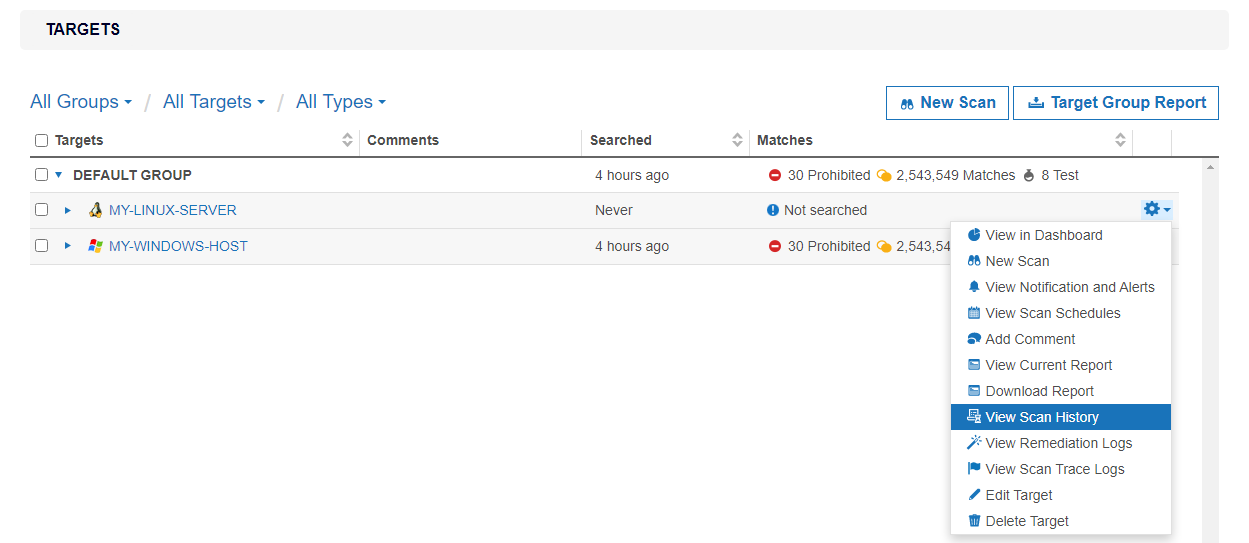
Task: Click the gear icon for MY-LINUX-SERVER
Action: pos(1155,209)
